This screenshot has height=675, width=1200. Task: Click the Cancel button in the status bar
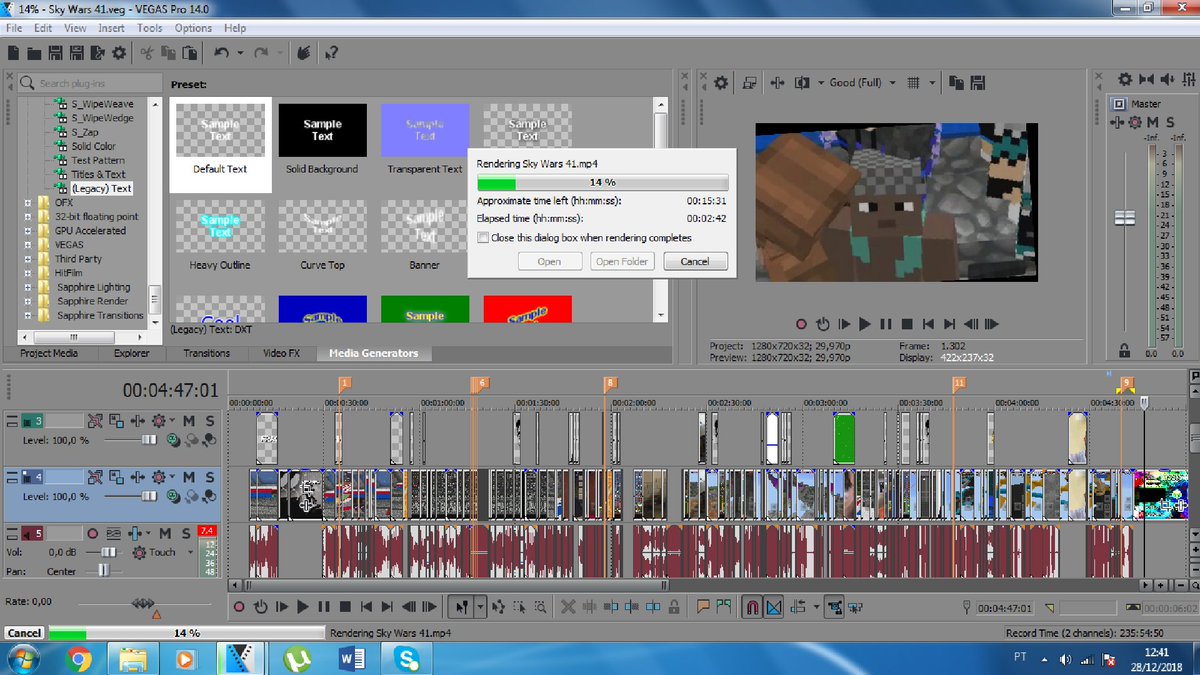coord(24,633)
